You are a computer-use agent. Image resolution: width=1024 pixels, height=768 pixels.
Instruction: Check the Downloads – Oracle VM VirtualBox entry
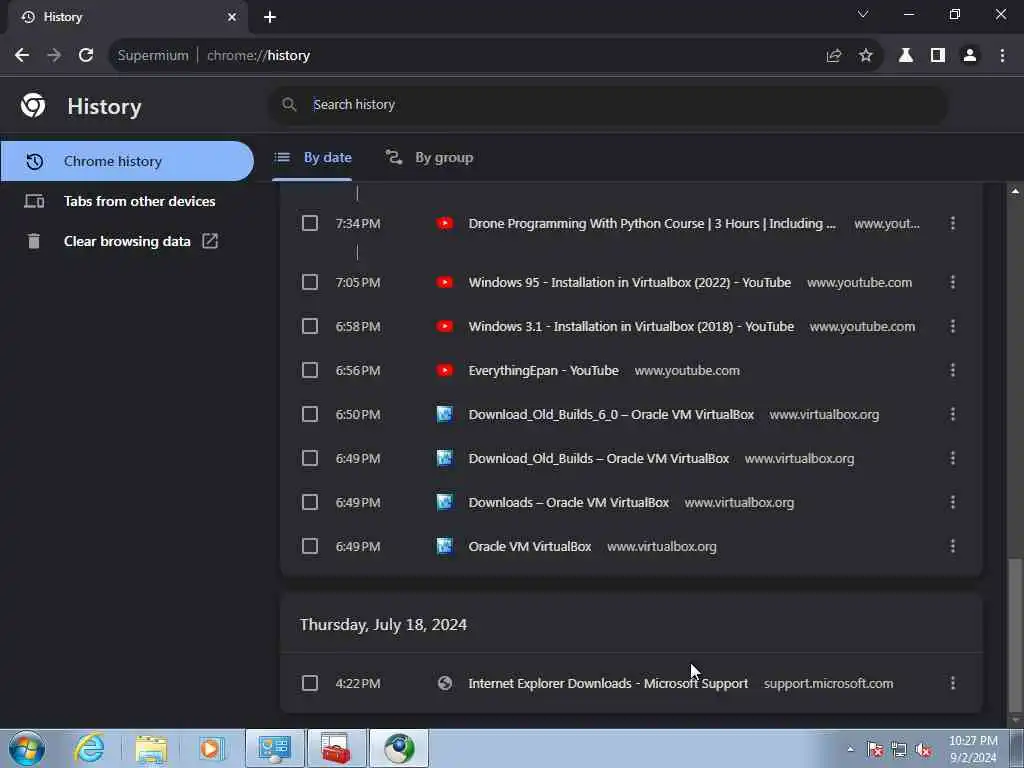(x=310, y=502)
